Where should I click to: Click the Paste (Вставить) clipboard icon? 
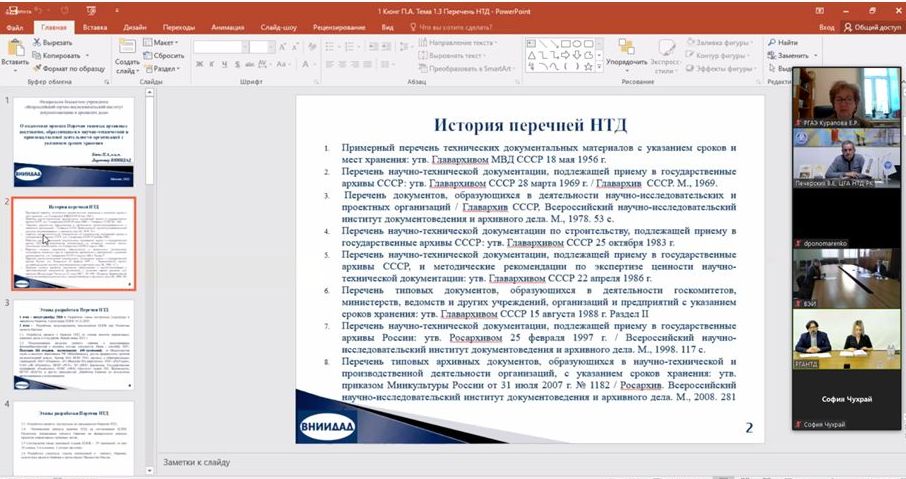point(16,47)
